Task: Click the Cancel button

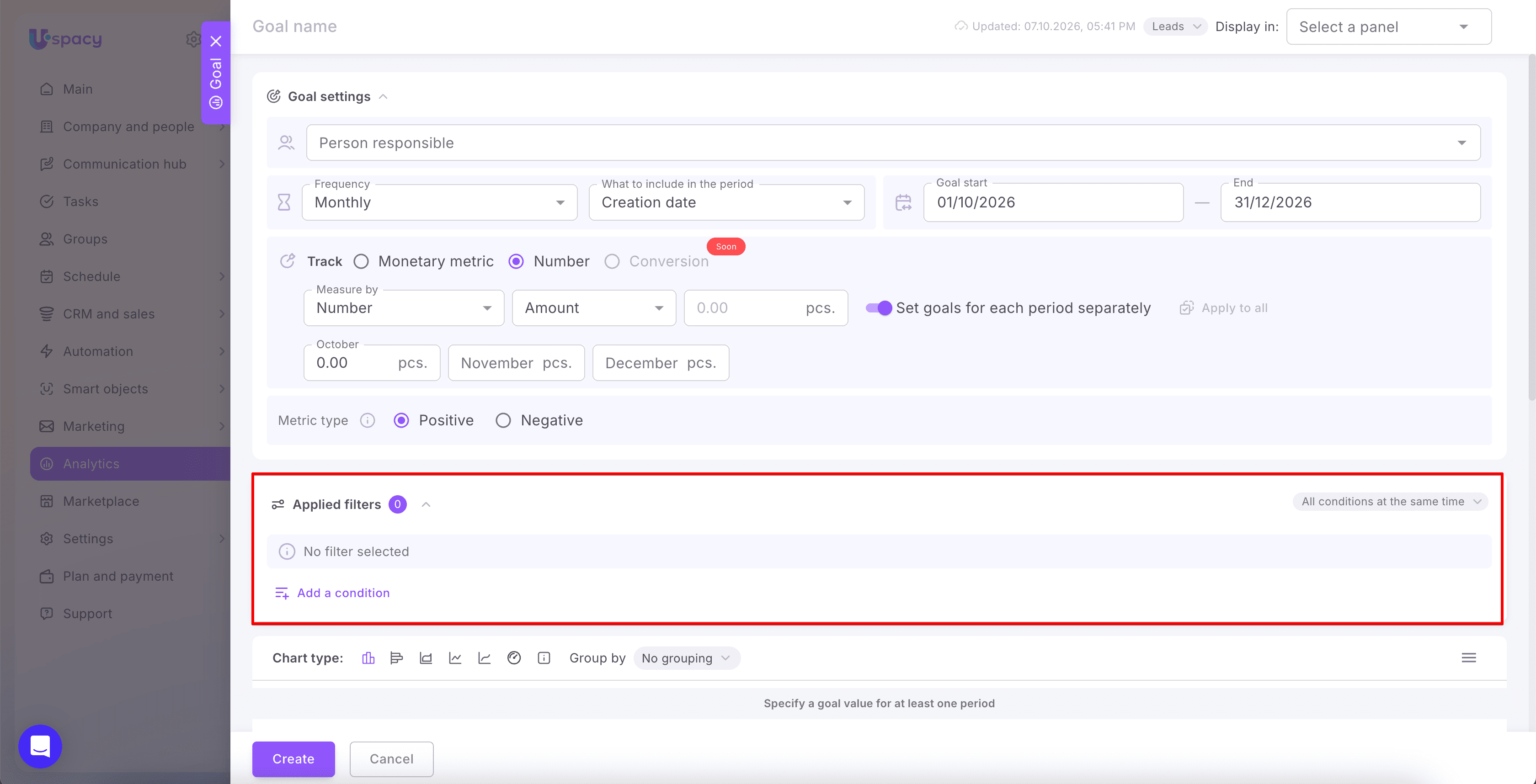Action: pos(391,758)
